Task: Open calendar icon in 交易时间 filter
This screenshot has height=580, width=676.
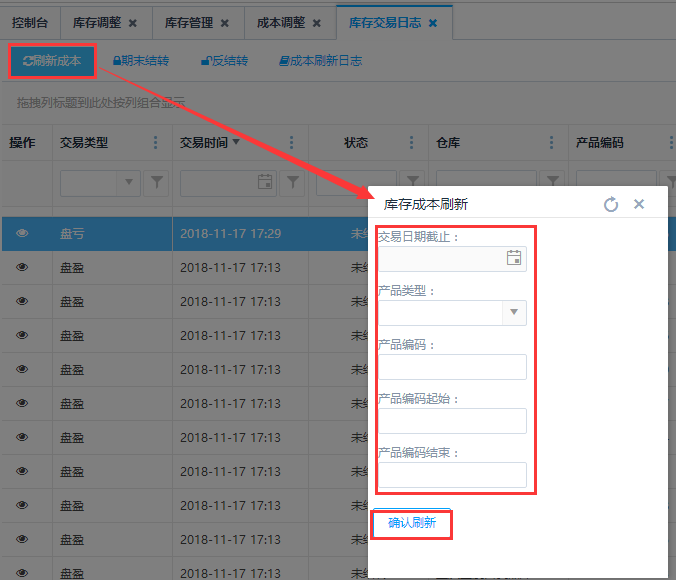Action: pos(265,182)
